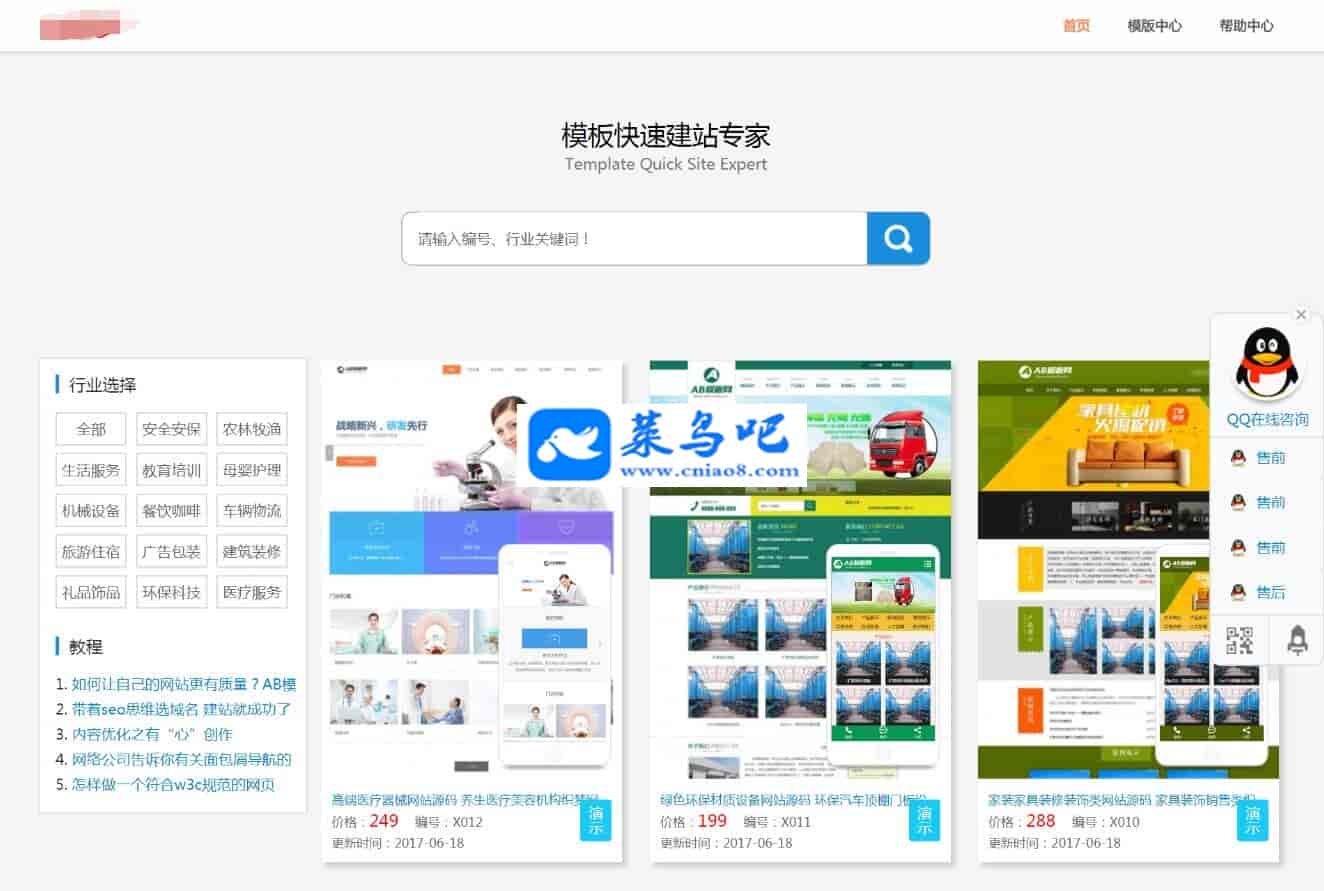Click the price 288
The image size is (1324, 891).
tap(1041, 821)
